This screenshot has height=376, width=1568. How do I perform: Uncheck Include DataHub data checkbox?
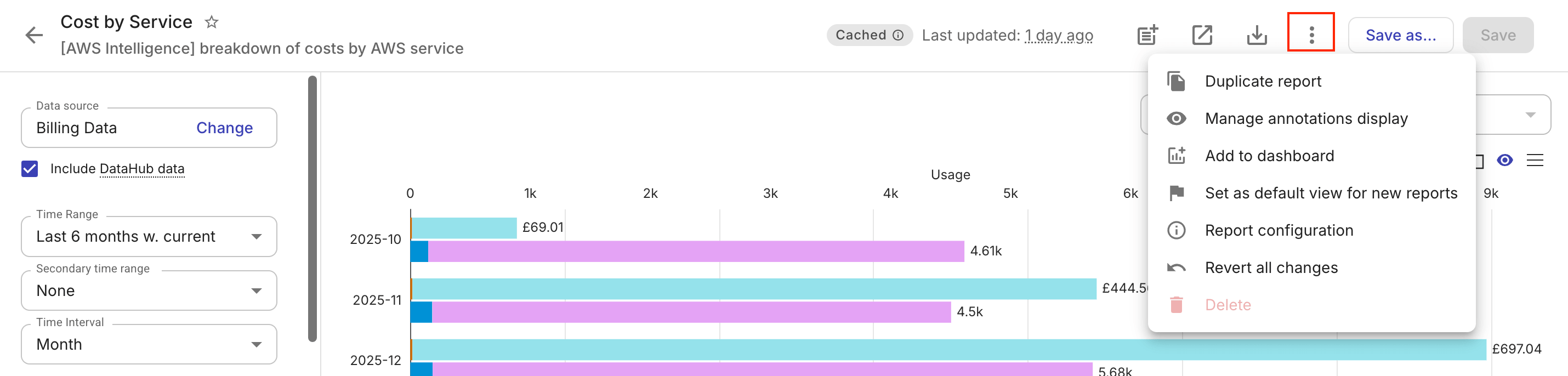point(30,168)
